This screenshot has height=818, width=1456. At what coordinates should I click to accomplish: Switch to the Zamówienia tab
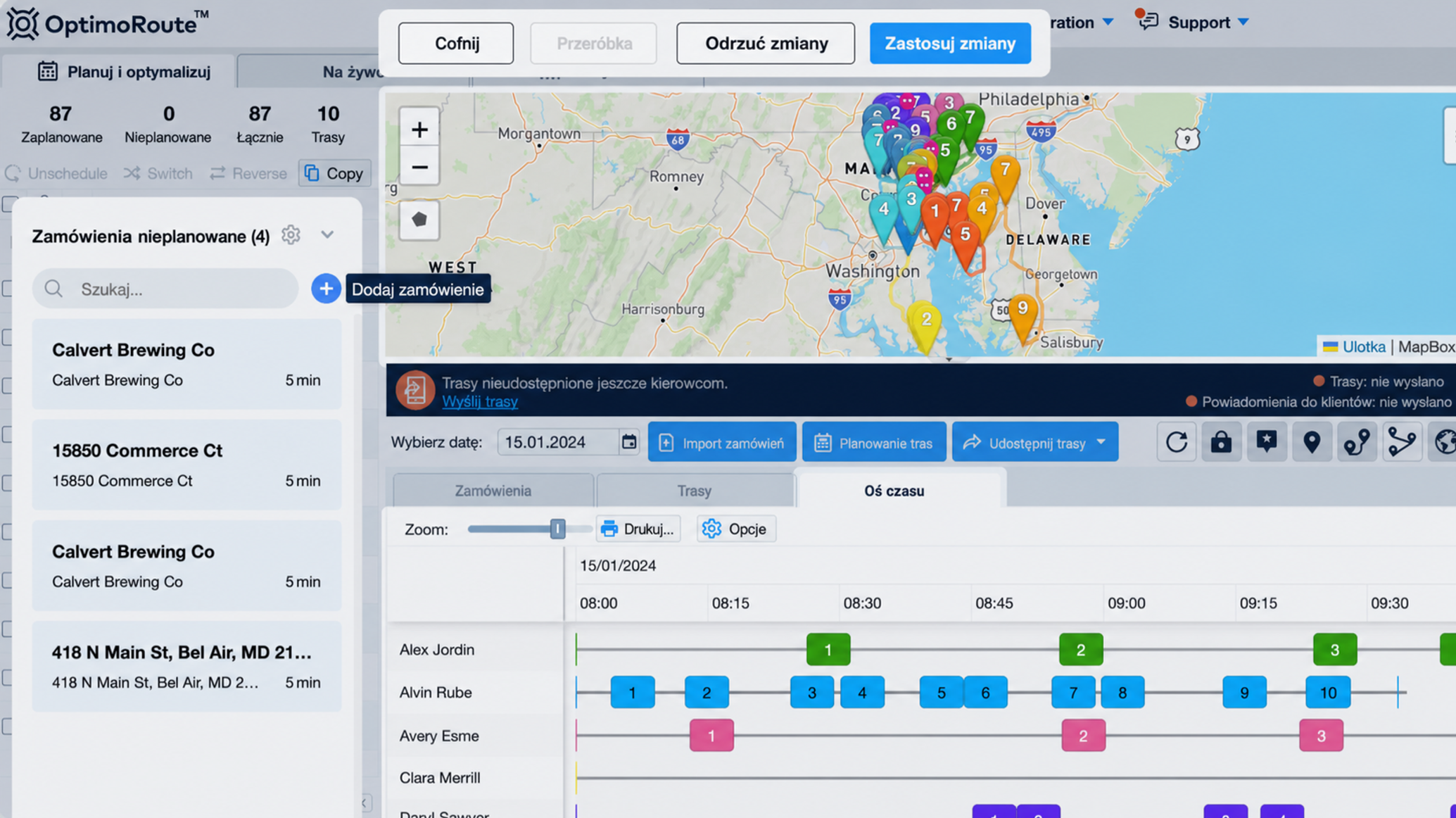[x=493, y=491]
